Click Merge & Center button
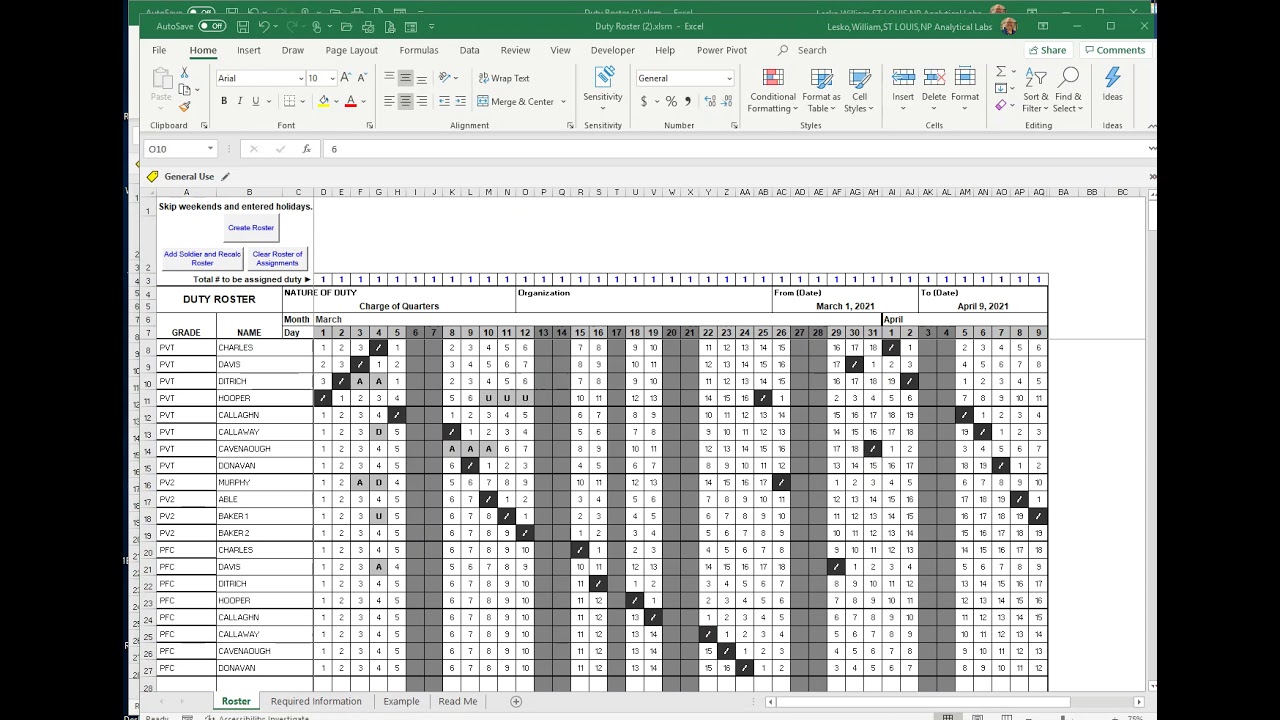The width and height of the screenshot is (1280, 720). [x=516, y=101]
